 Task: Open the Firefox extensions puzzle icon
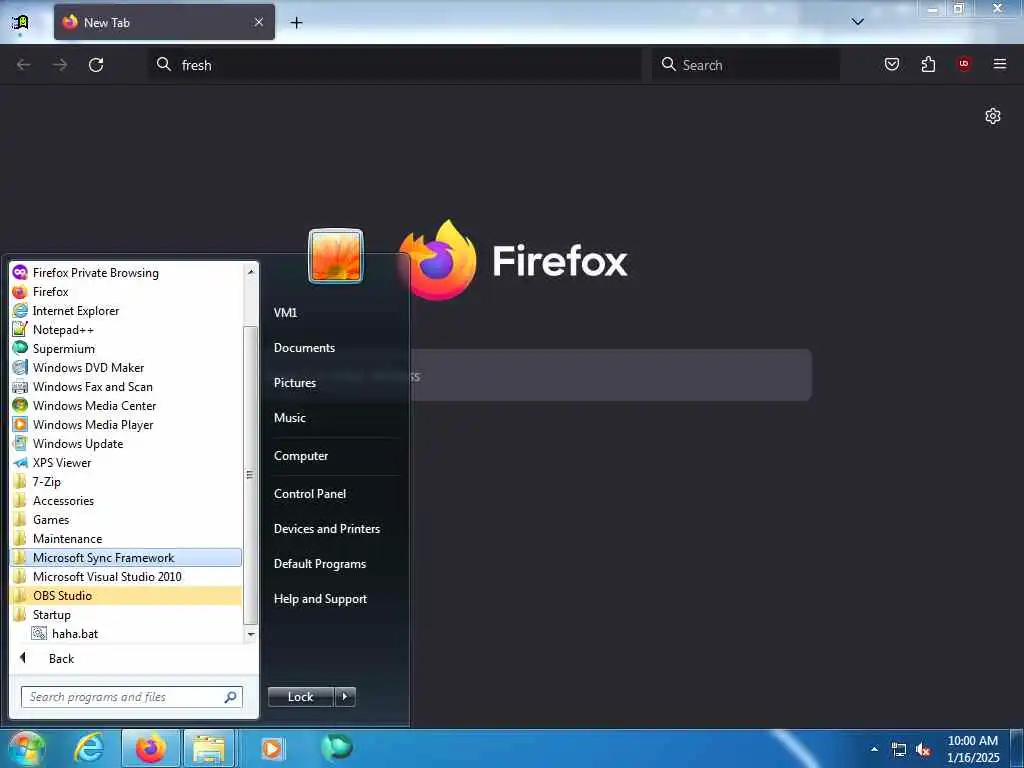click(x=928, y=64)
